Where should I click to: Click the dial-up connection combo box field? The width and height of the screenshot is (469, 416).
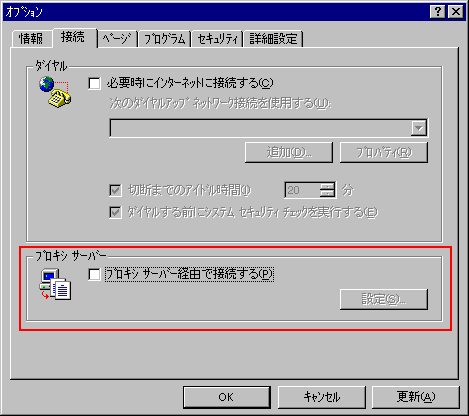click(269, 128)
